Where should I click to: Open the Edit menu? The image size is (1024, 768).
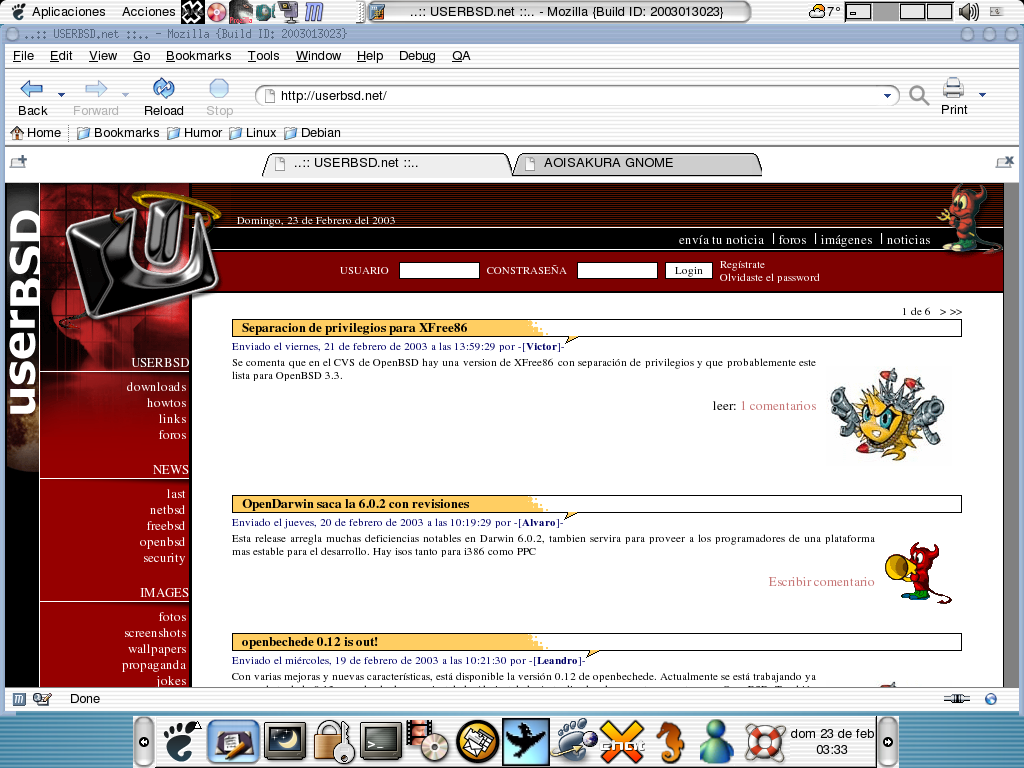[x=61, y=56]
